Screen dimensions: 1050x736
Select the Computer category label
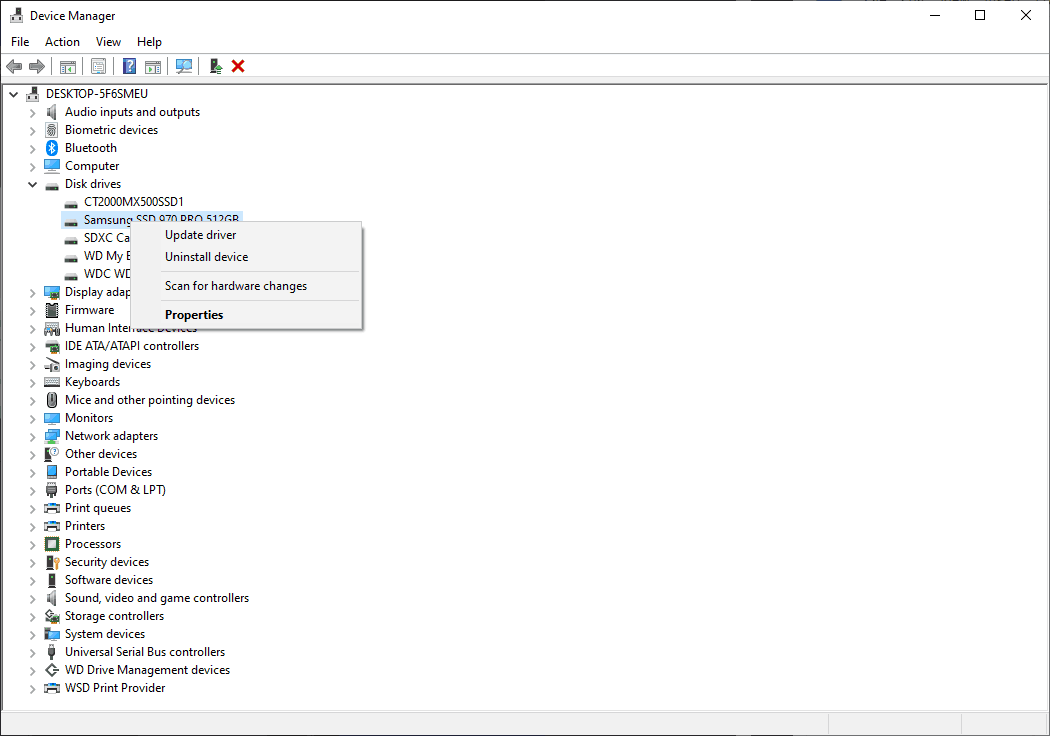92,166
